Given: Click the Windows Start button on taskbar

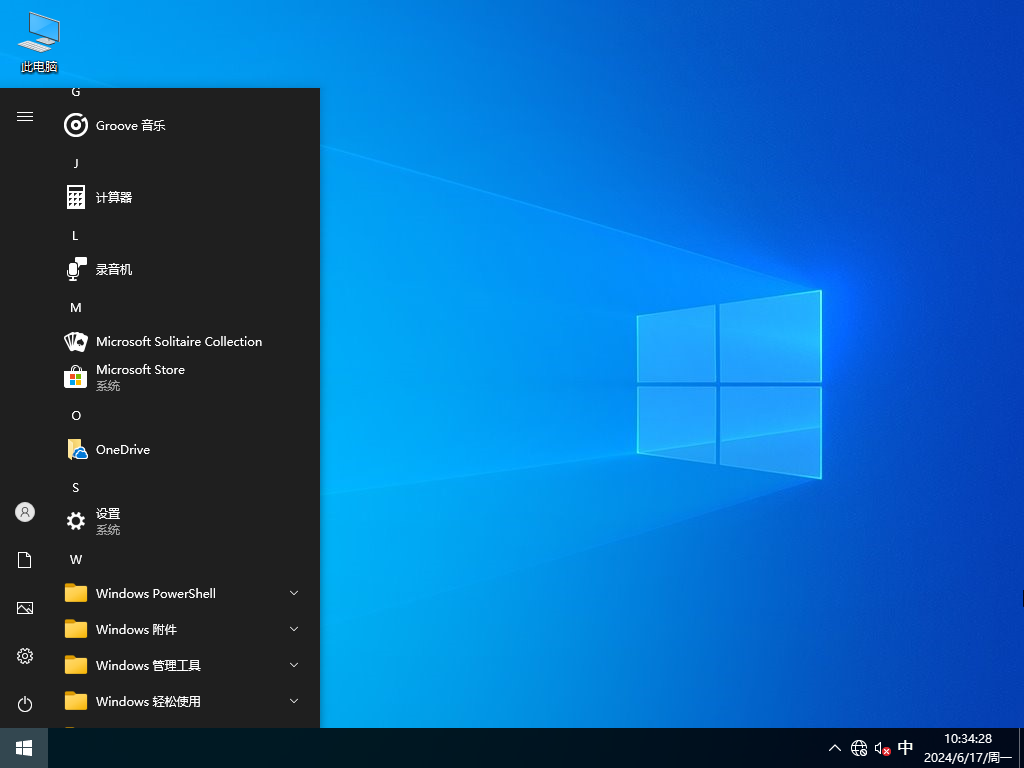Looking at the screenshot, I should point(22,748).
